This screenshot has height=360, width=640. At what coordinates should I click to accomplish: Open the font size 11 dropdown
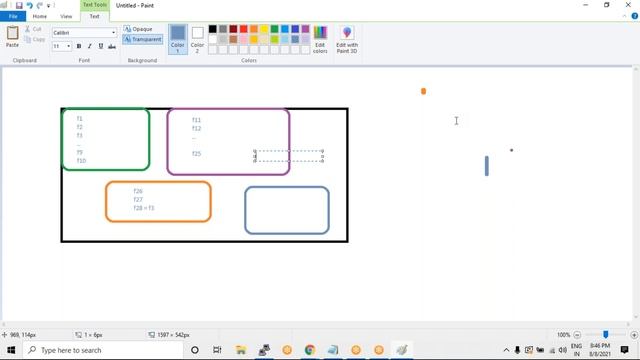tap(68, 46)
